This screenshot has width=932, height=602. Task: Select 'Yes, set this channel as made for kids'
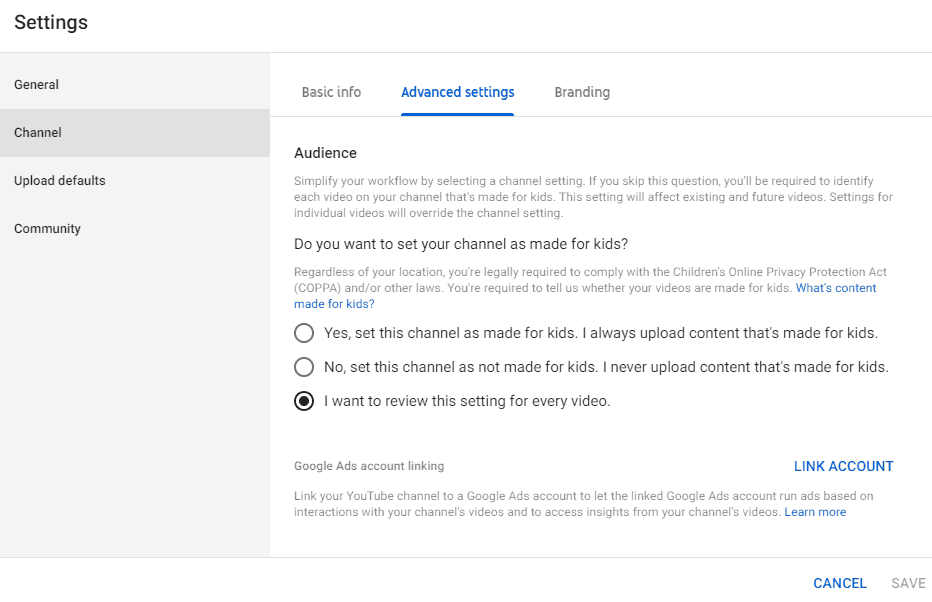tap(304, 333)
